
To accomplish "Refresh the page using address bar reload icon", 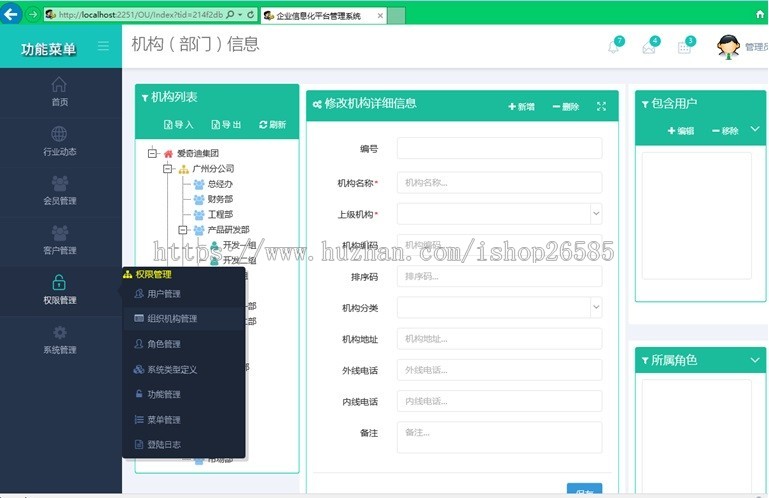I will click(x=251, y=15).
